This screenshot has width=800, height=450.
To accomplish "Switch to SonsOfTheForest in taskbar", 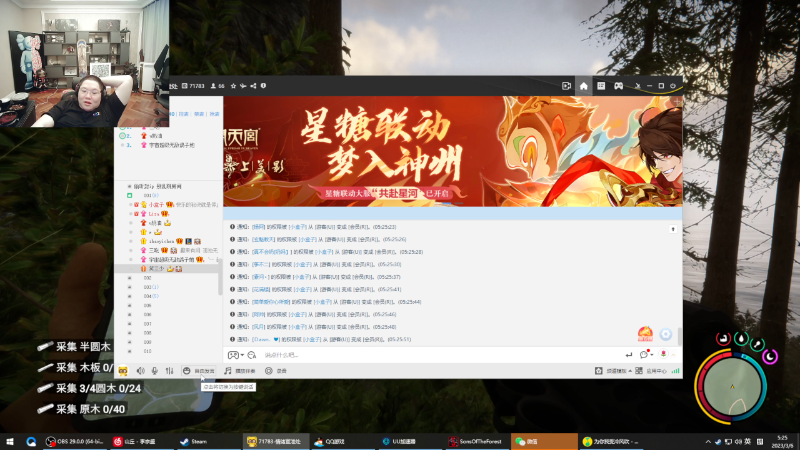I will tap(476, 442).
